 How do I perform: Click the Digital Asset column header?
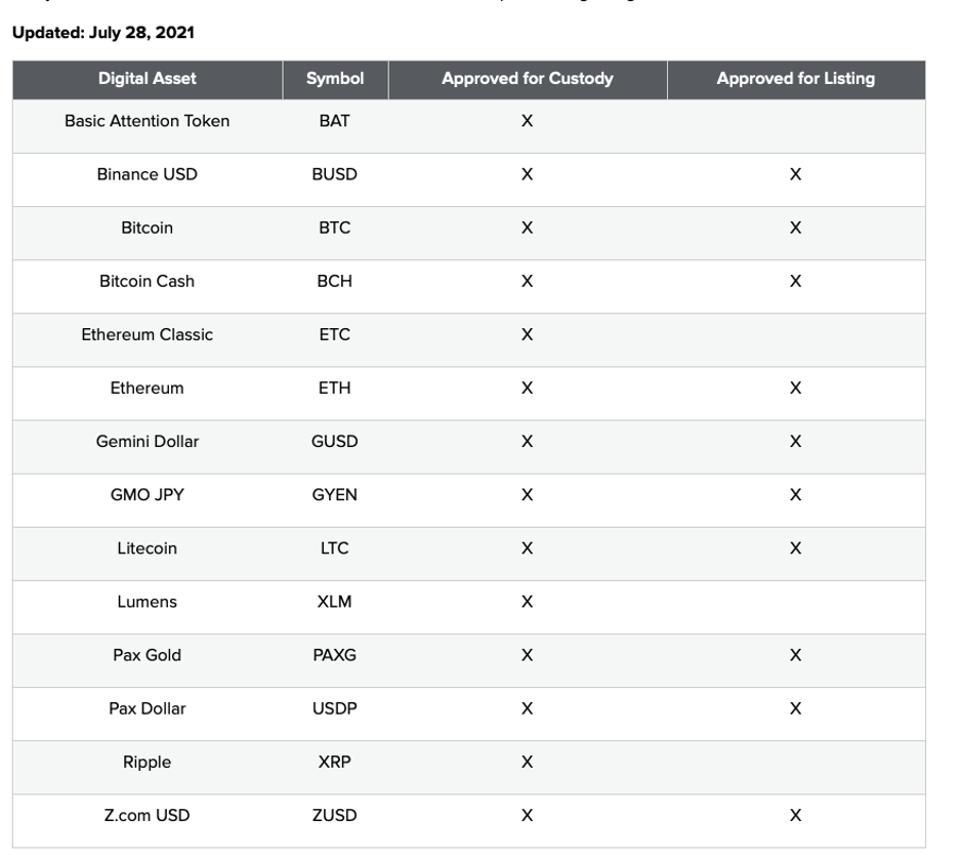pyautogui.click(x=147, y=79)
